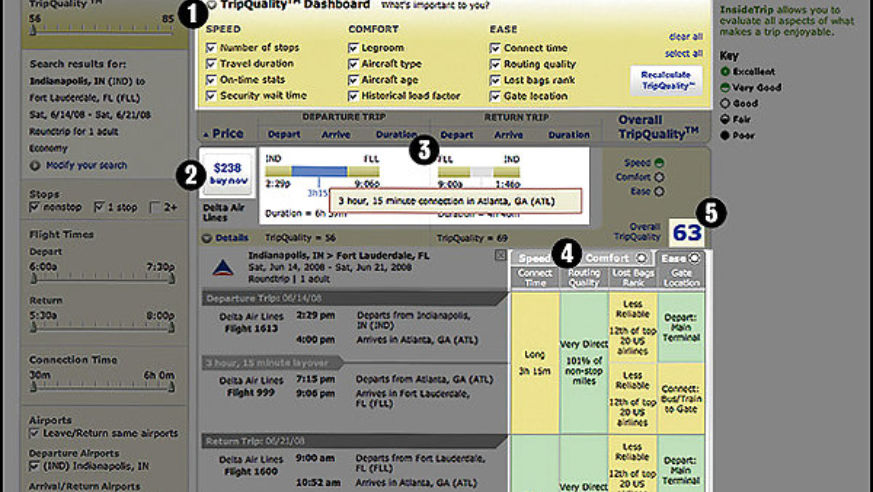The image size is (873, 492).
Task: Open the Details link
Action: point(232,238)
